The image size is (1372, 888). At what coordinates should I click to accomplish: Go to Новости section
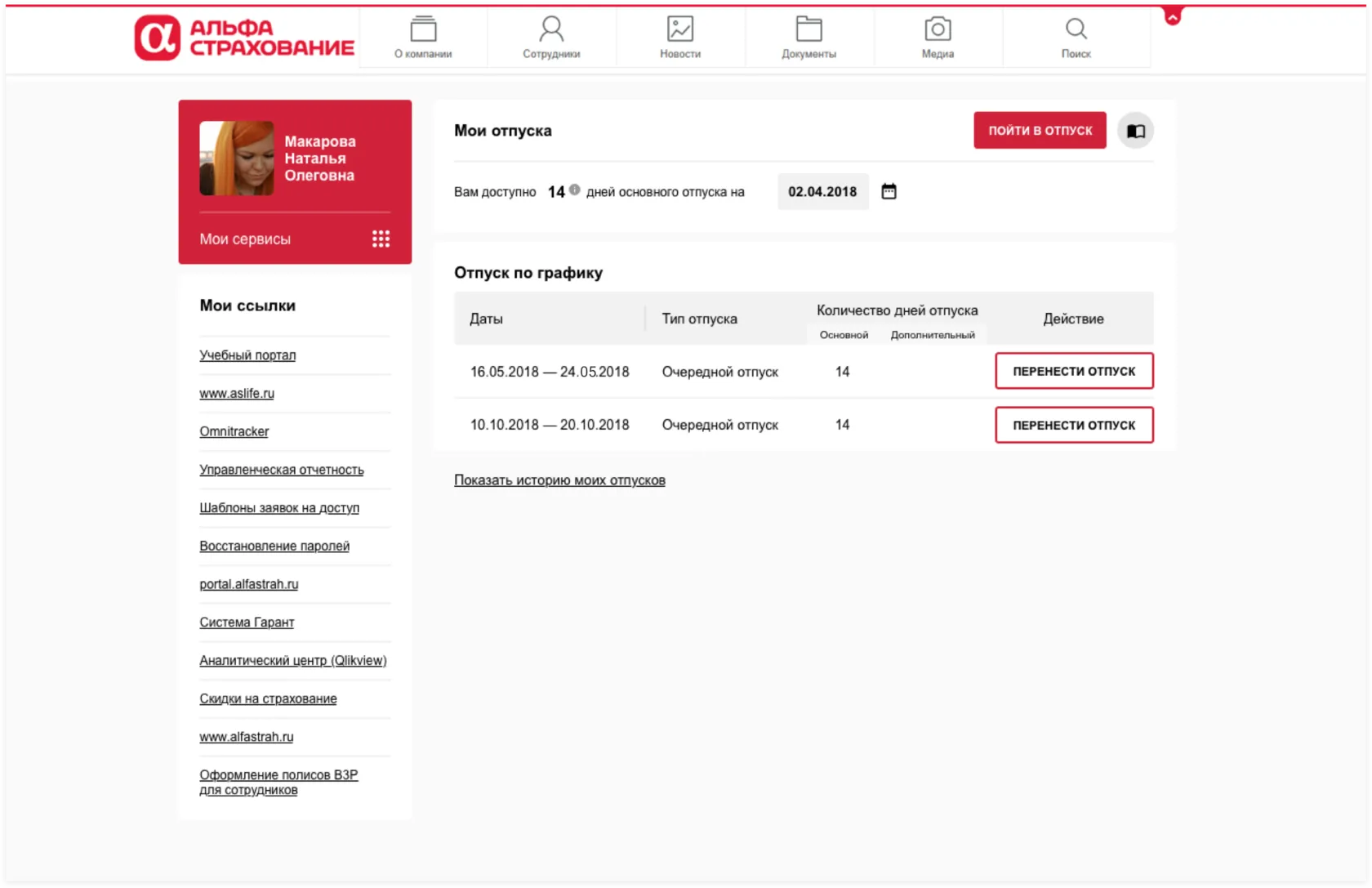680,38
